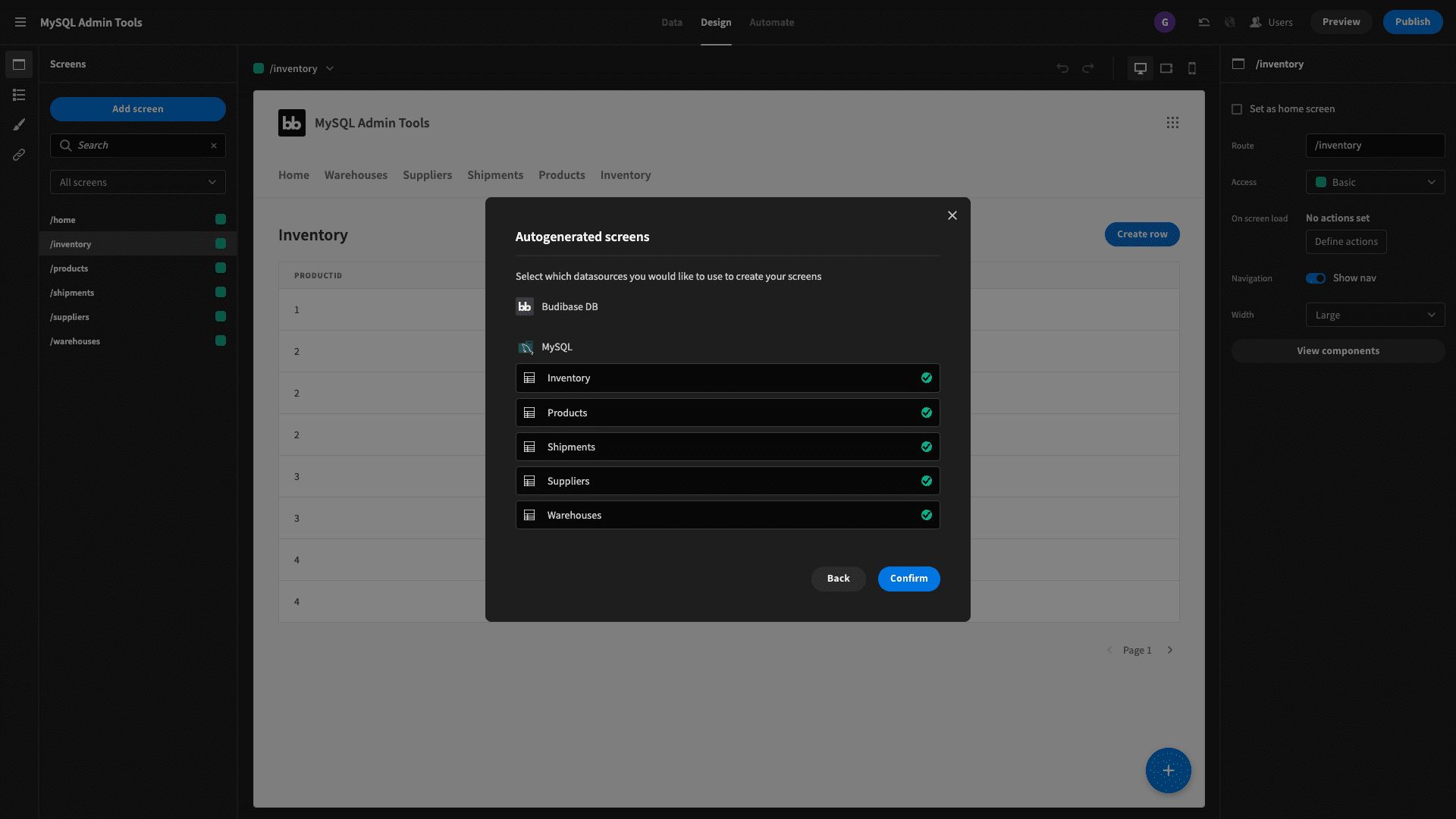
Task: Click the Back button in autogenerated dialog
Action: (x=838, y=579)
